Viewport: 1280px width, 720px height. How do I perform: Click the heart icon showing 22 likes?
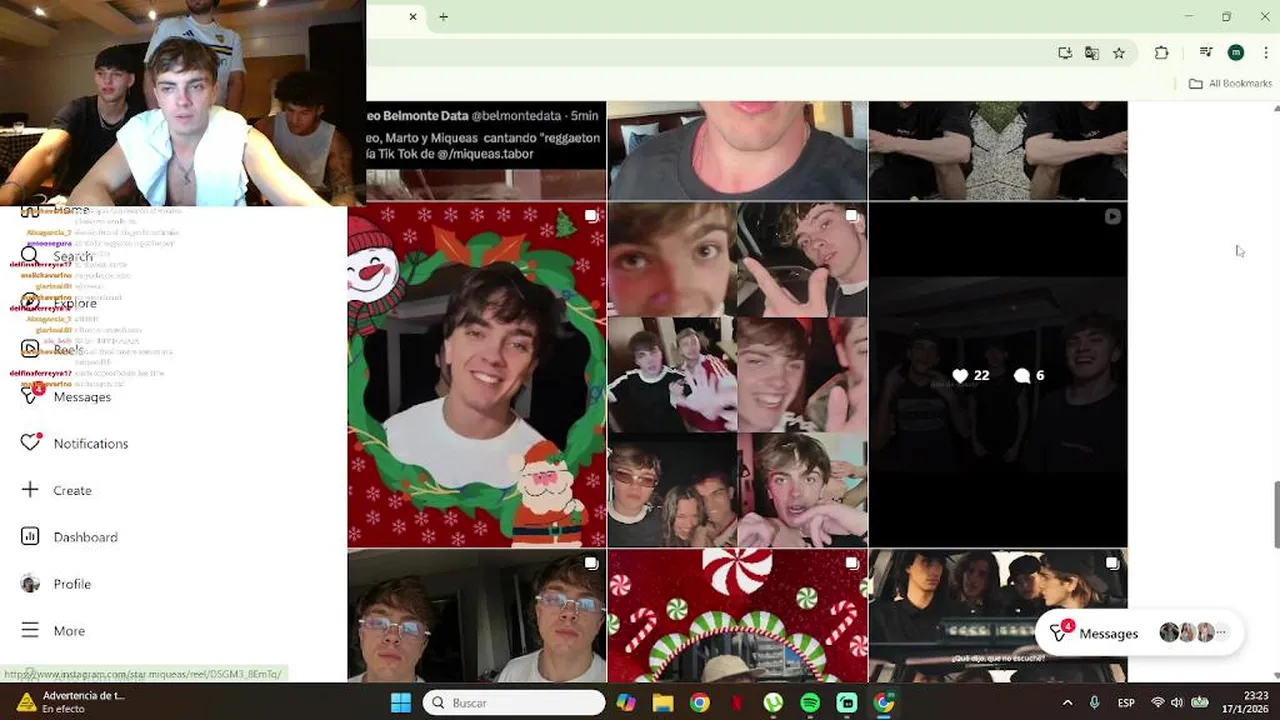pos(960,376)
